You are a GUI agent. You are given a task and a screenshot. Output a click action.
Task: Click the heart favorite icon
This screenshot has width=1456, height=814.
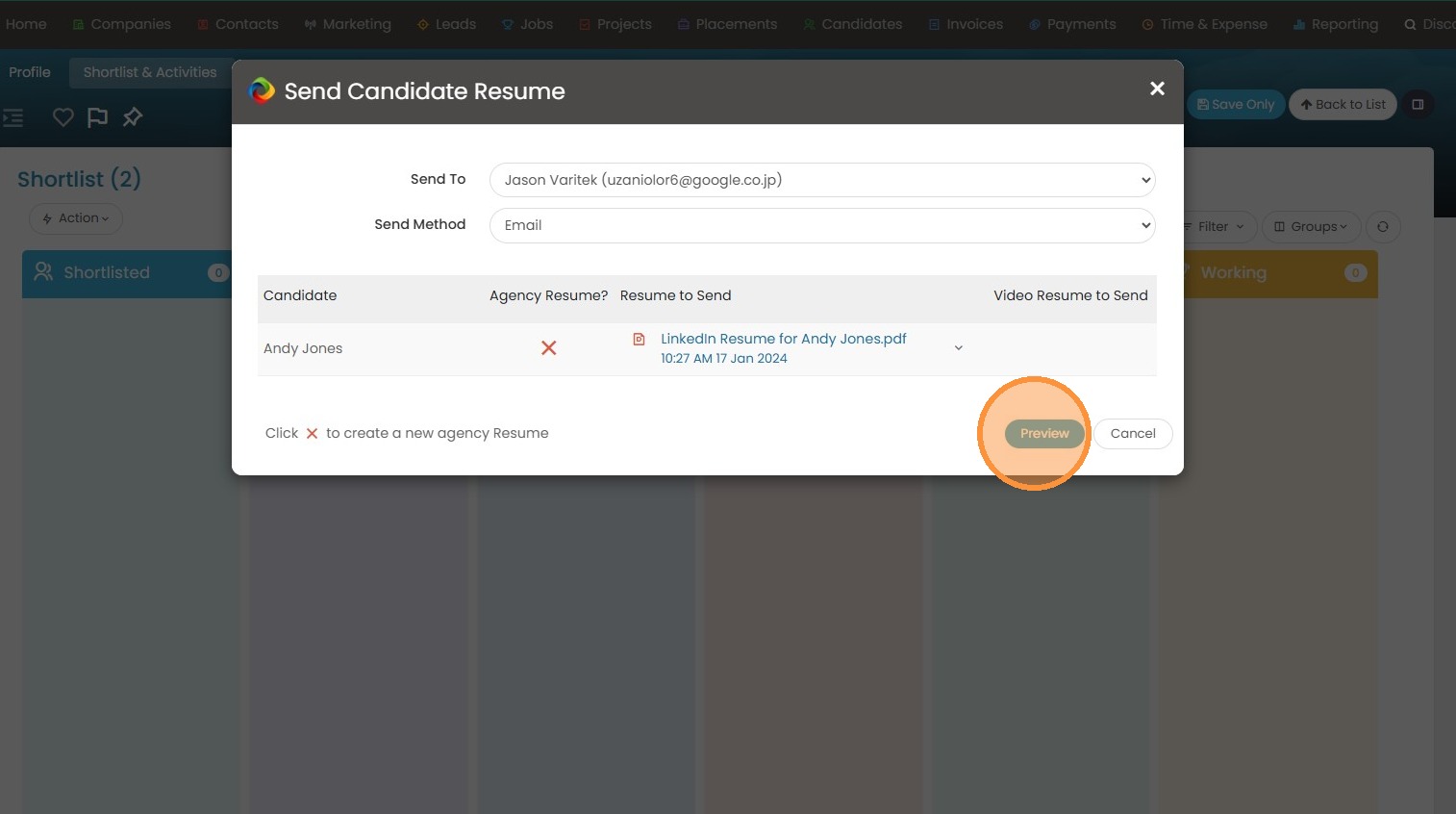pyautogui.click(x=63, y=117)
